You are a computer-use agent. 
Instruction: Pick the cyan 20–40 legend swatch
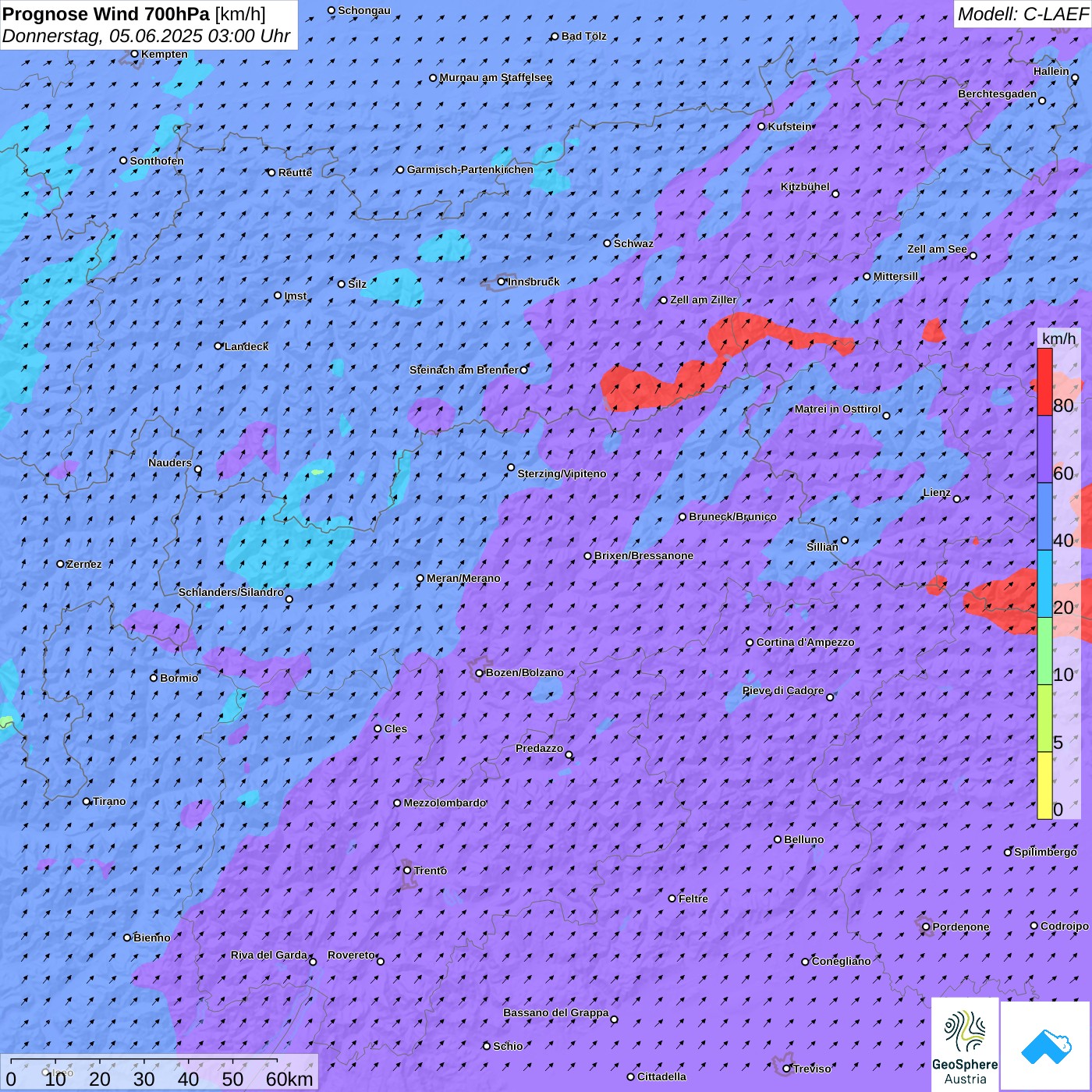pos(1044,584)
